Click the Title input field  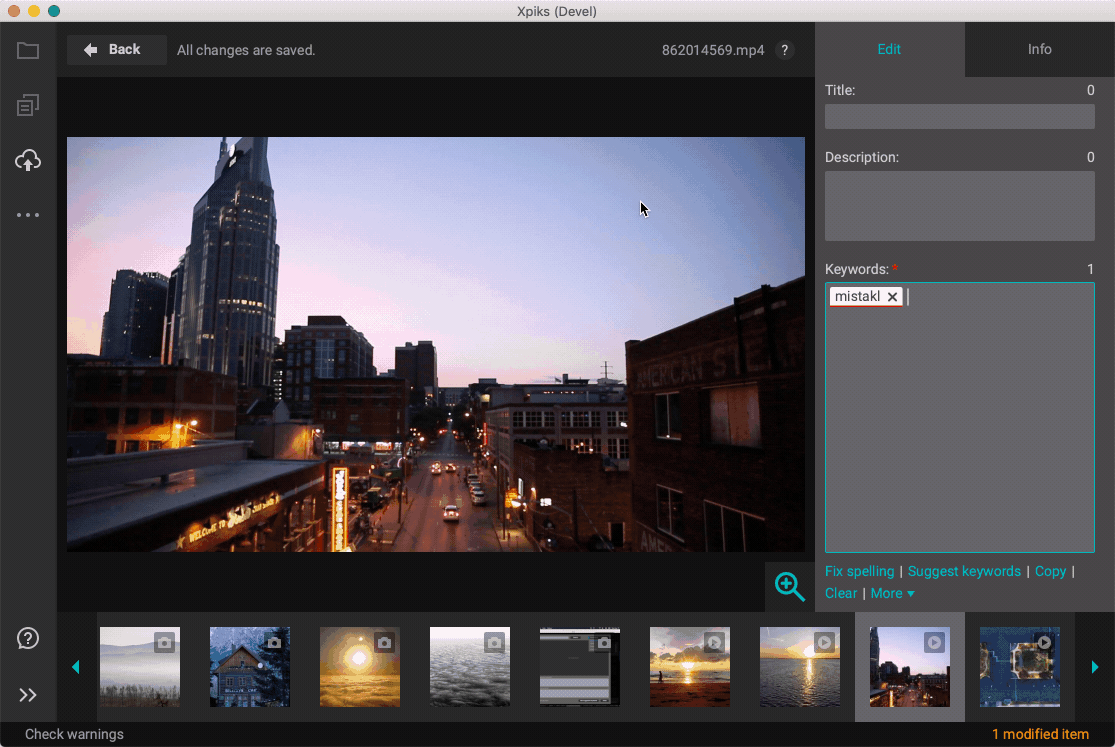coord(959,117)
